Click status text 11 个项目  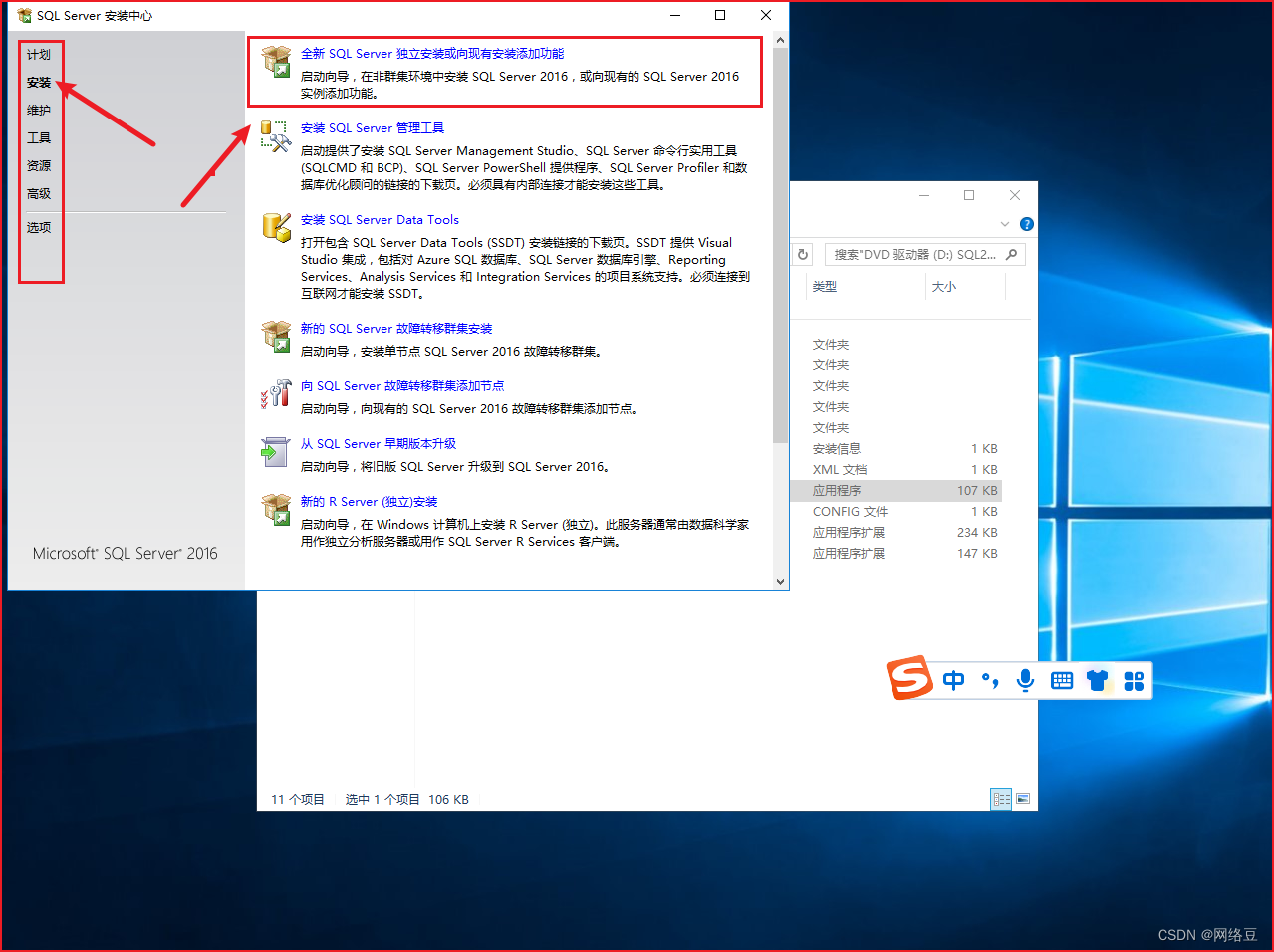tap(298, 800)
